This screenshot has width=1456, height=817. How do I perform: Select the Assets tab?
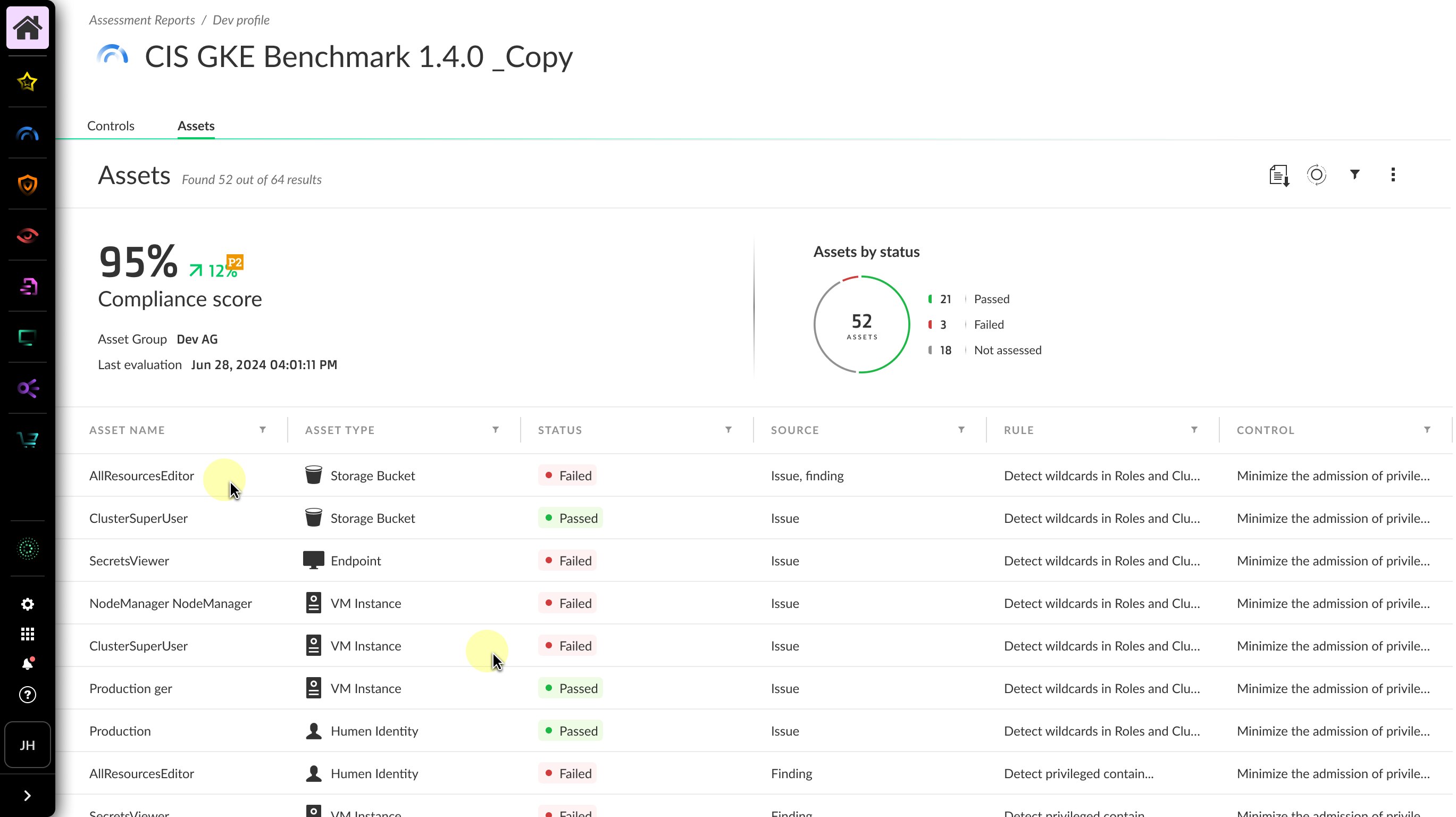[196, 126]
